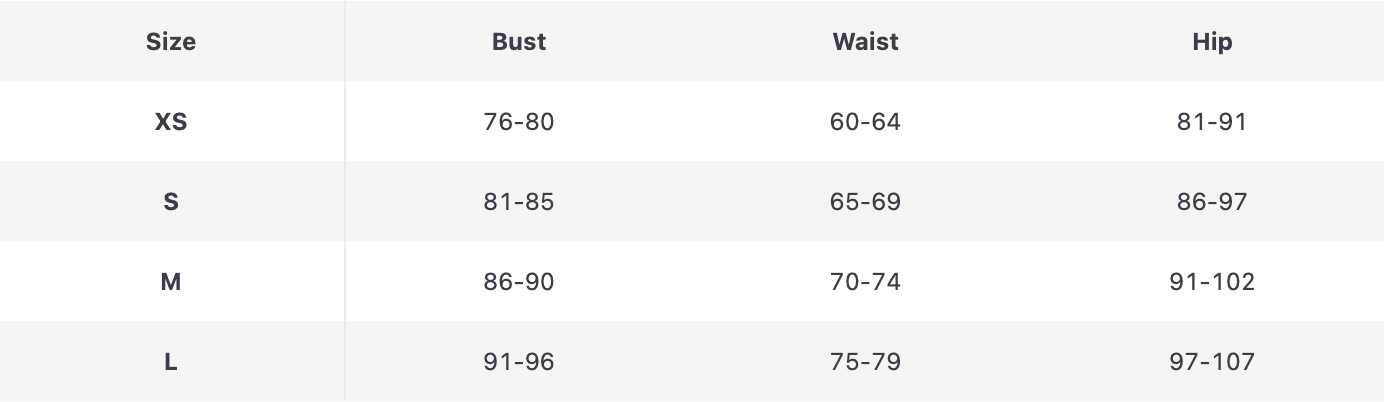This screenshot has height=402, width=1384.
Task: Click the M hip value 91-102
Action: [x=1212, y=282]
